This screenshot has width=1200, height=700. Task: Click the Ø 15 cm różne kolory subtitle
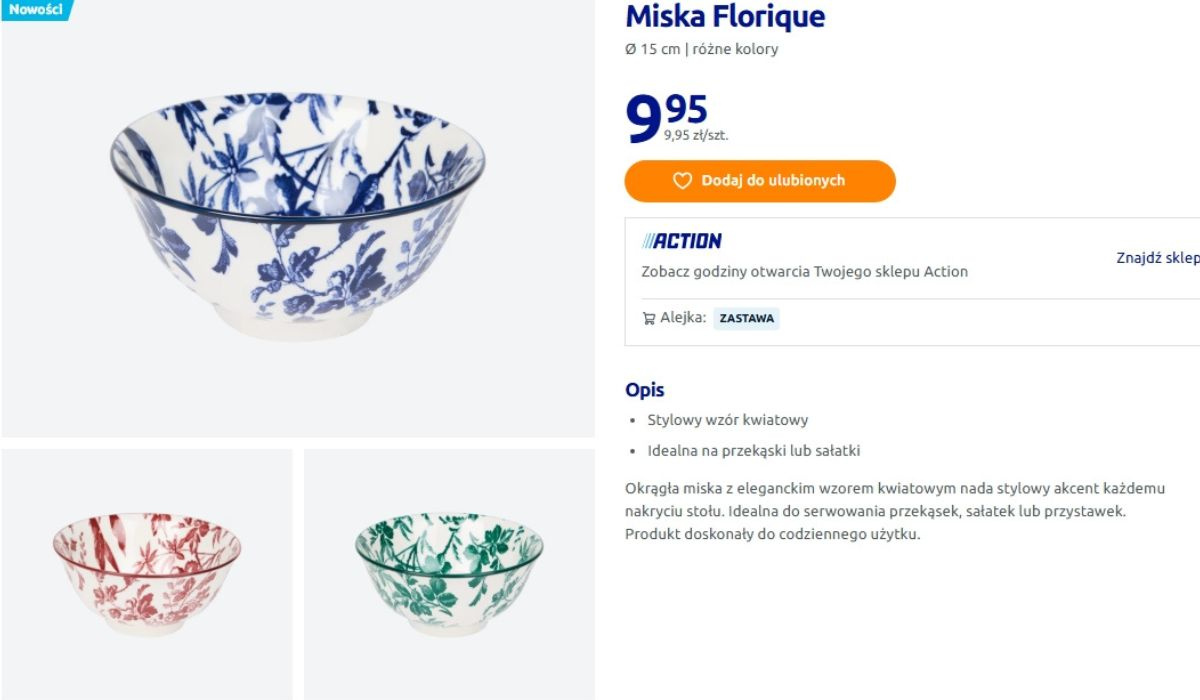(x=701, y=49)
